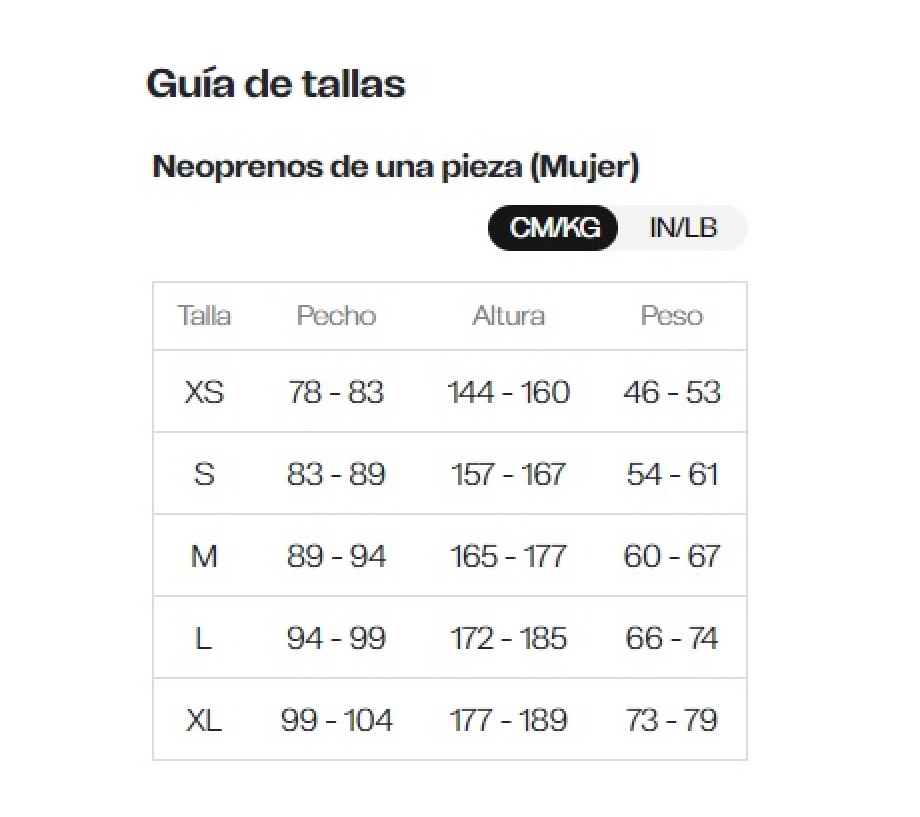Screen dimensions: 920x817
Task: Click height value 172 - 185
Action: 508,638
